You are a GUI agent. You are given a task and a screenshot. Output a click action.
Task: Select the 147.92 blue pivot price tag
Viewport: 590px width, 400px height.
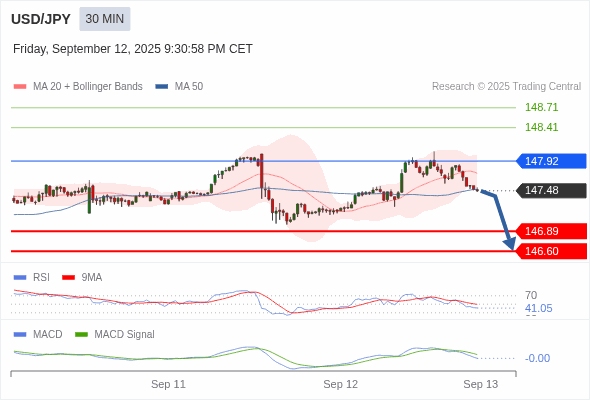(551, 161)
